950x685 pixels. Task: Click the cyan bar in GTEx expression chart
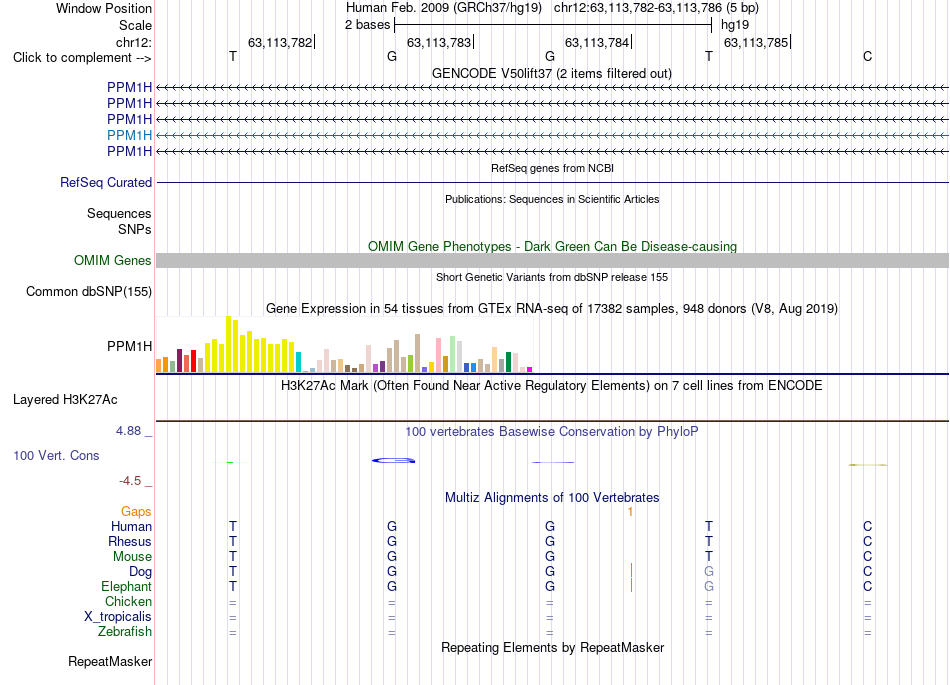pos(298,362)
